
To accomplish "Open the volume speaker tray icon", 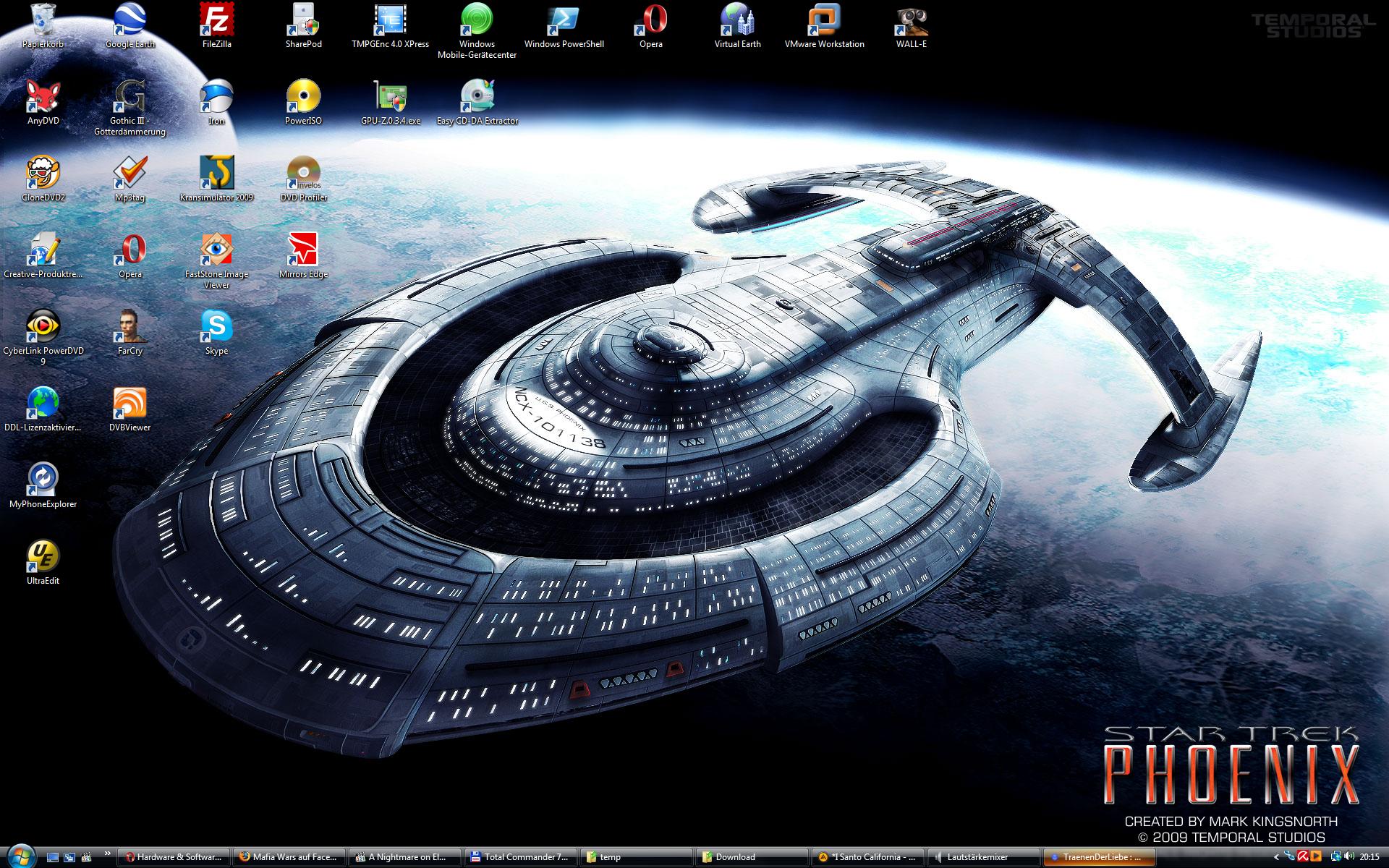I will 1348,857.
